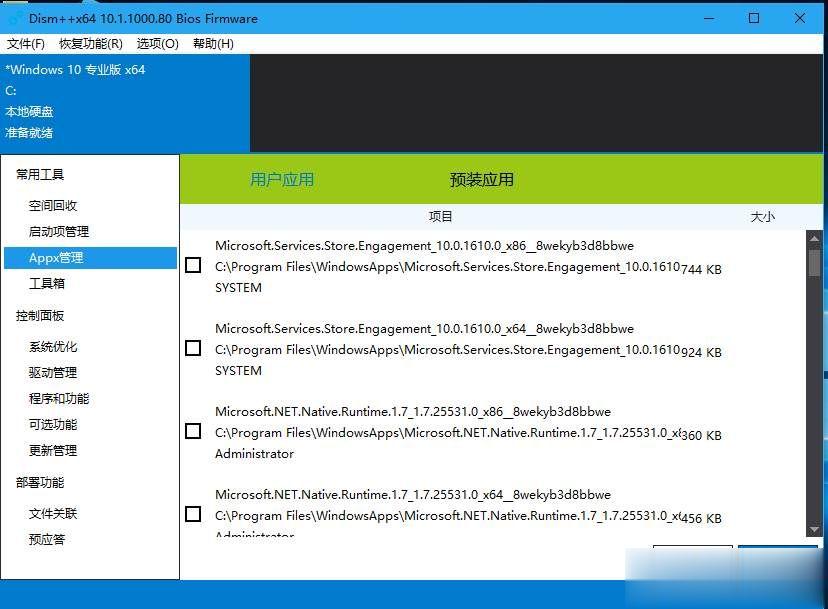Click the 360 KB size value
Image resolution: width=828 pixels, height=609 pixels.
point(701,435)
